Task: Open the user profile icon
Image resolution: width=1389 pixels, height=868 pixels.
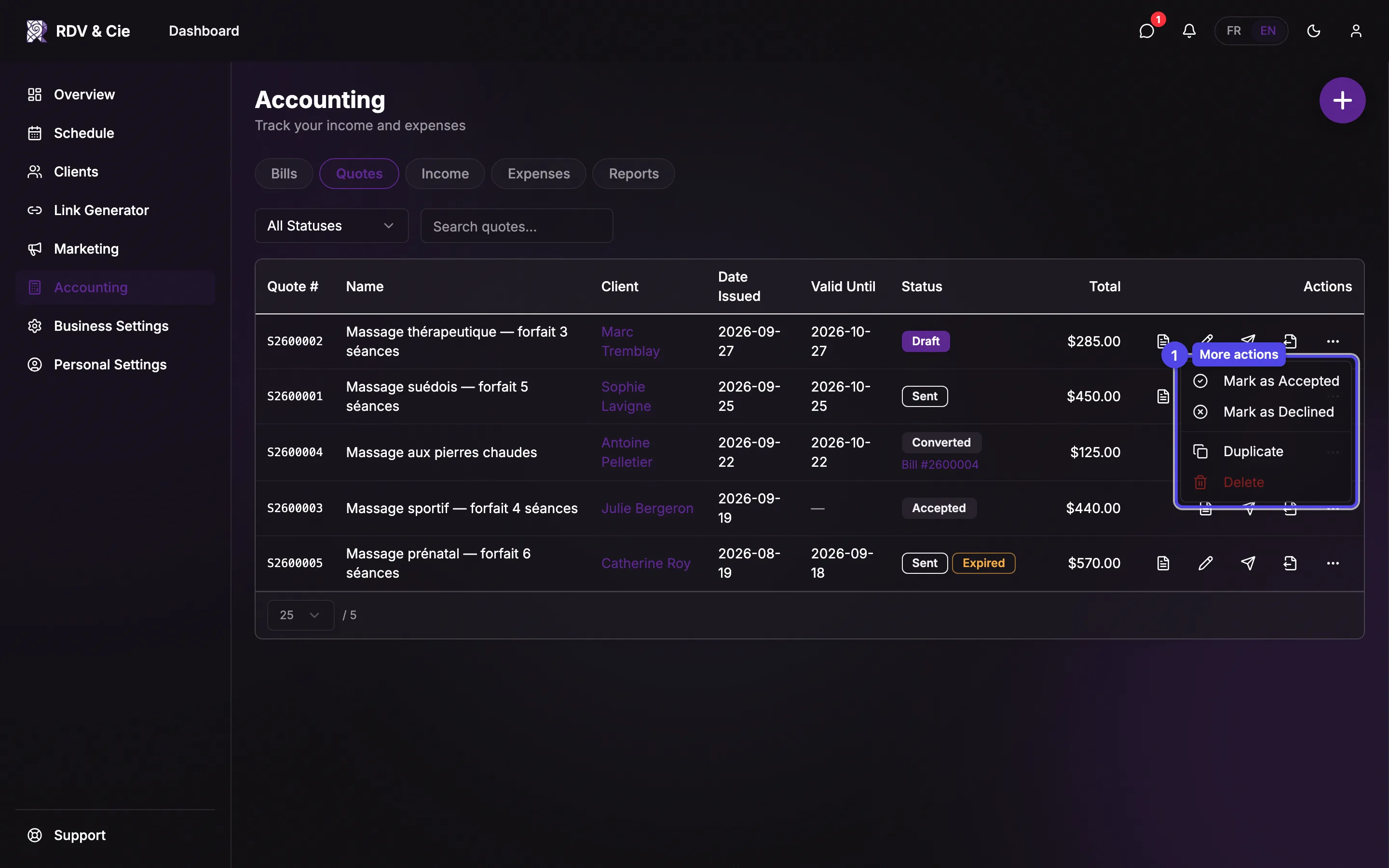Action: (1356, 30)
